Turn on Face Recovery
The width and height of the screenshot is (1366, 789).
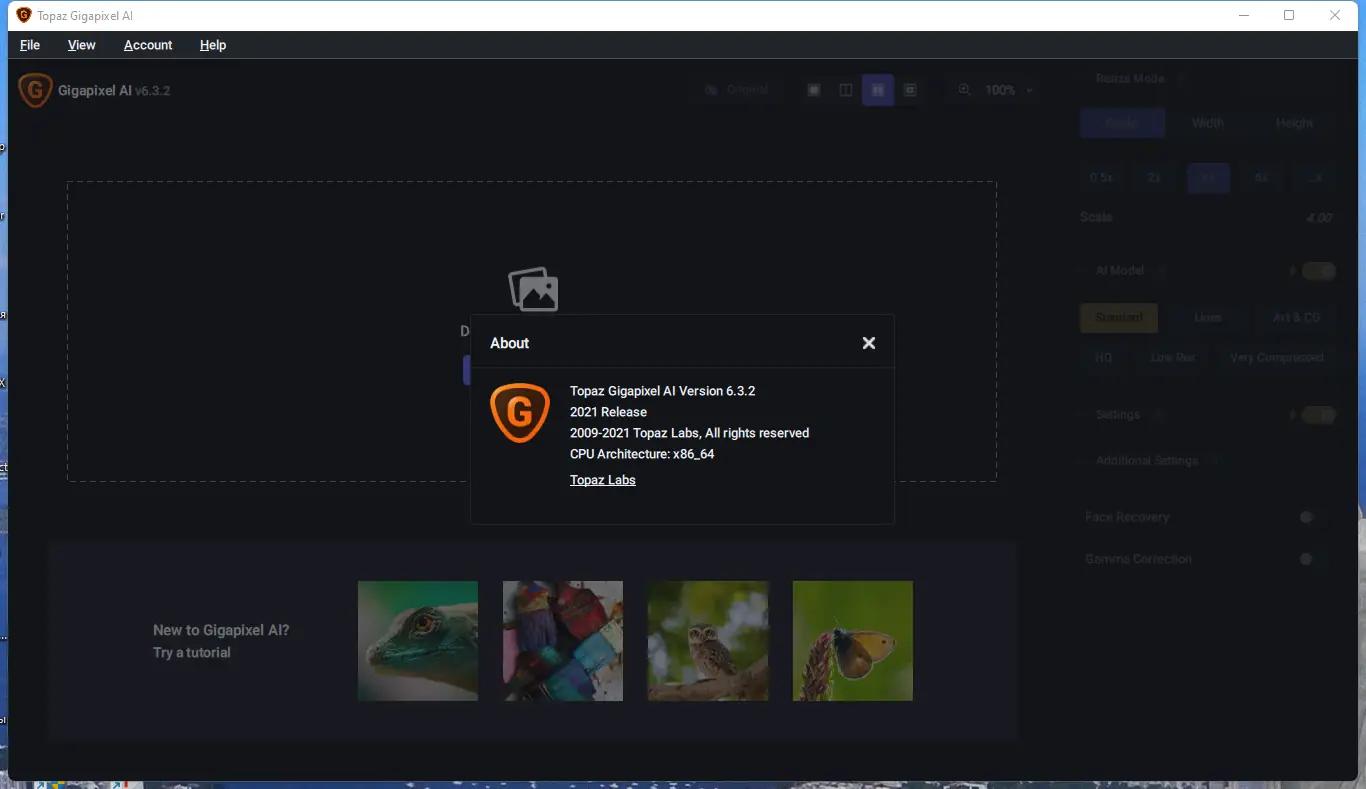1307,517
